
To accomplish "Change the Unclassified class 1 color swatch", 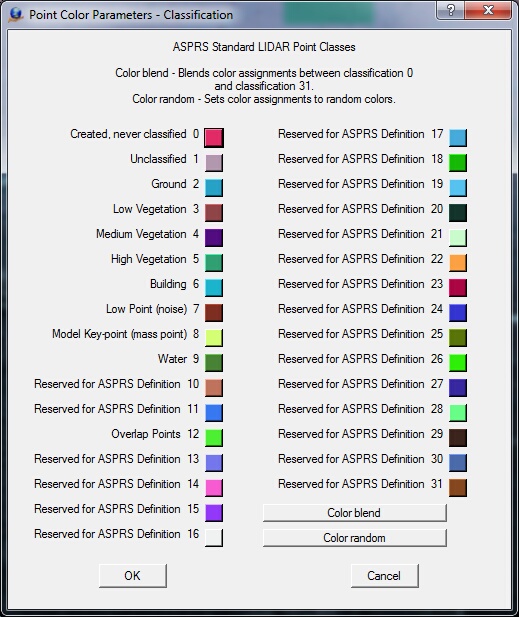I will [x=214, y=163].
